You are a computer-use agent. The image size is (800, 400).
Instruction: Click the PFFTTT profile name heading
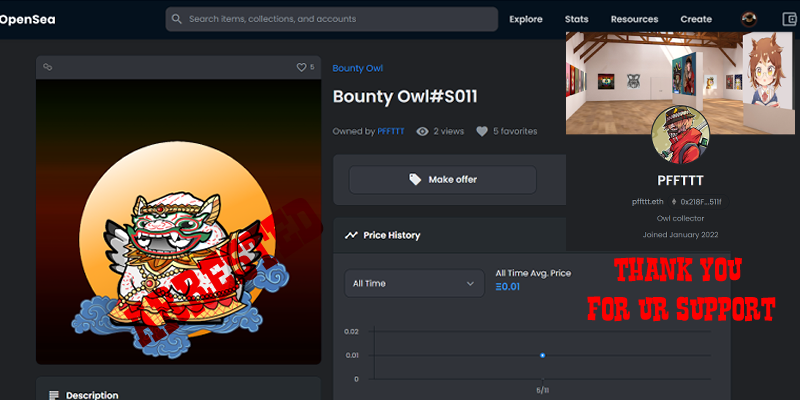[x=680, y=181]
